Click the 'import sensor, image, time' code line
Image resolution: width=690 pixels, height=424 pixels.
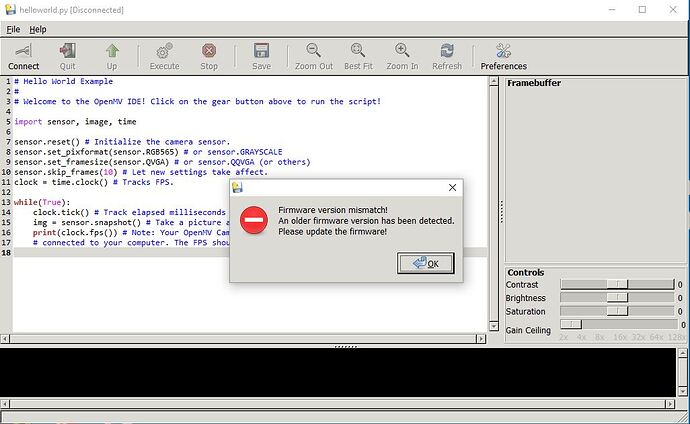75,122
